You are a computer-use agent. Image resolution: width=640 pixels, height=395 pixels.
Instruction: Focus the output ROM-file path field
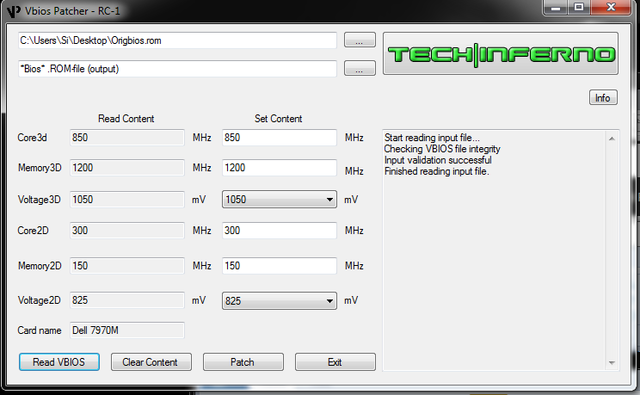177,69
